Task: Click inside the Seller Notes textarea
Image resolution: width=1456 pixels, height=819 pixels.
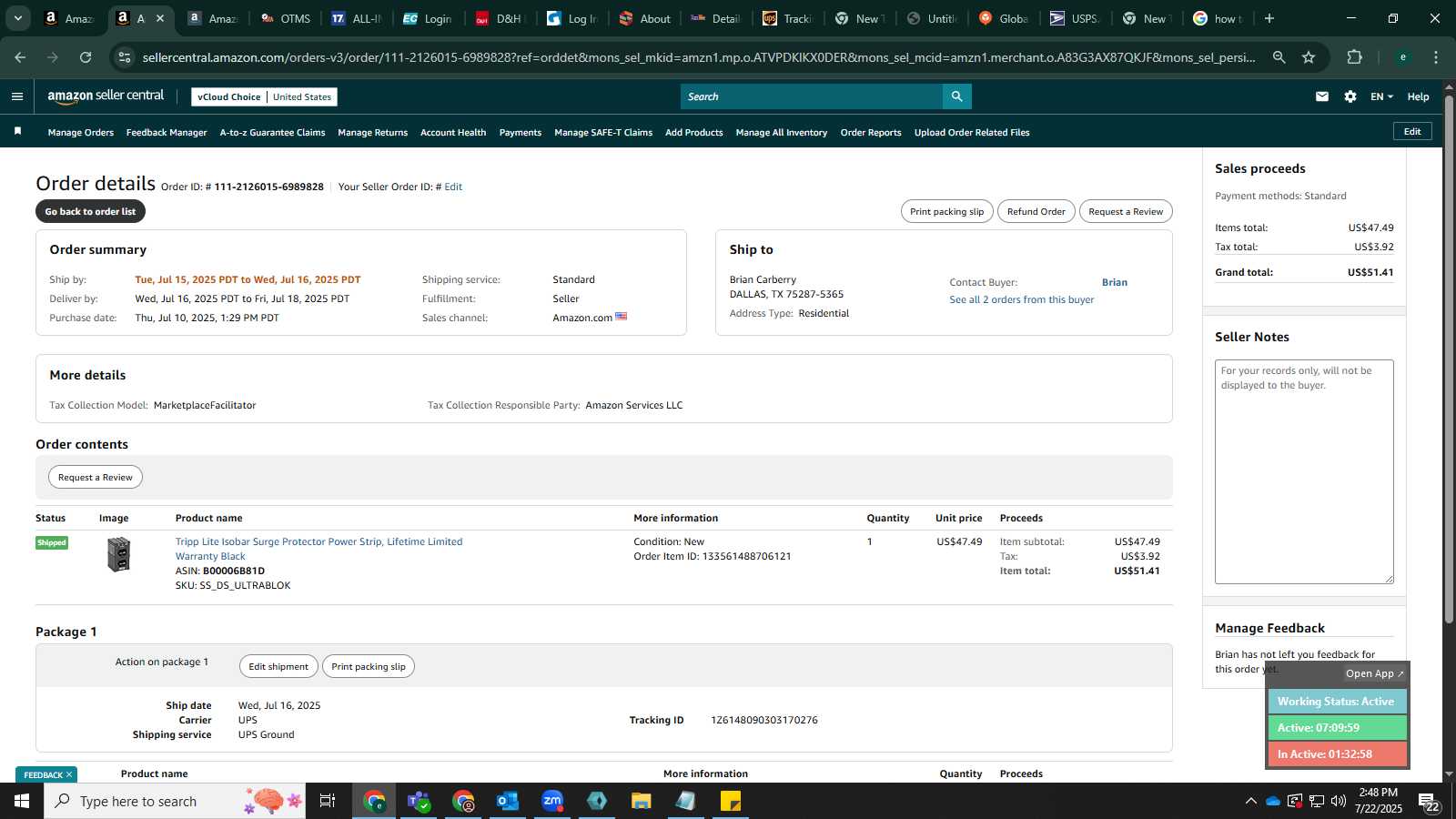Action: click(x=1304, y=471)
